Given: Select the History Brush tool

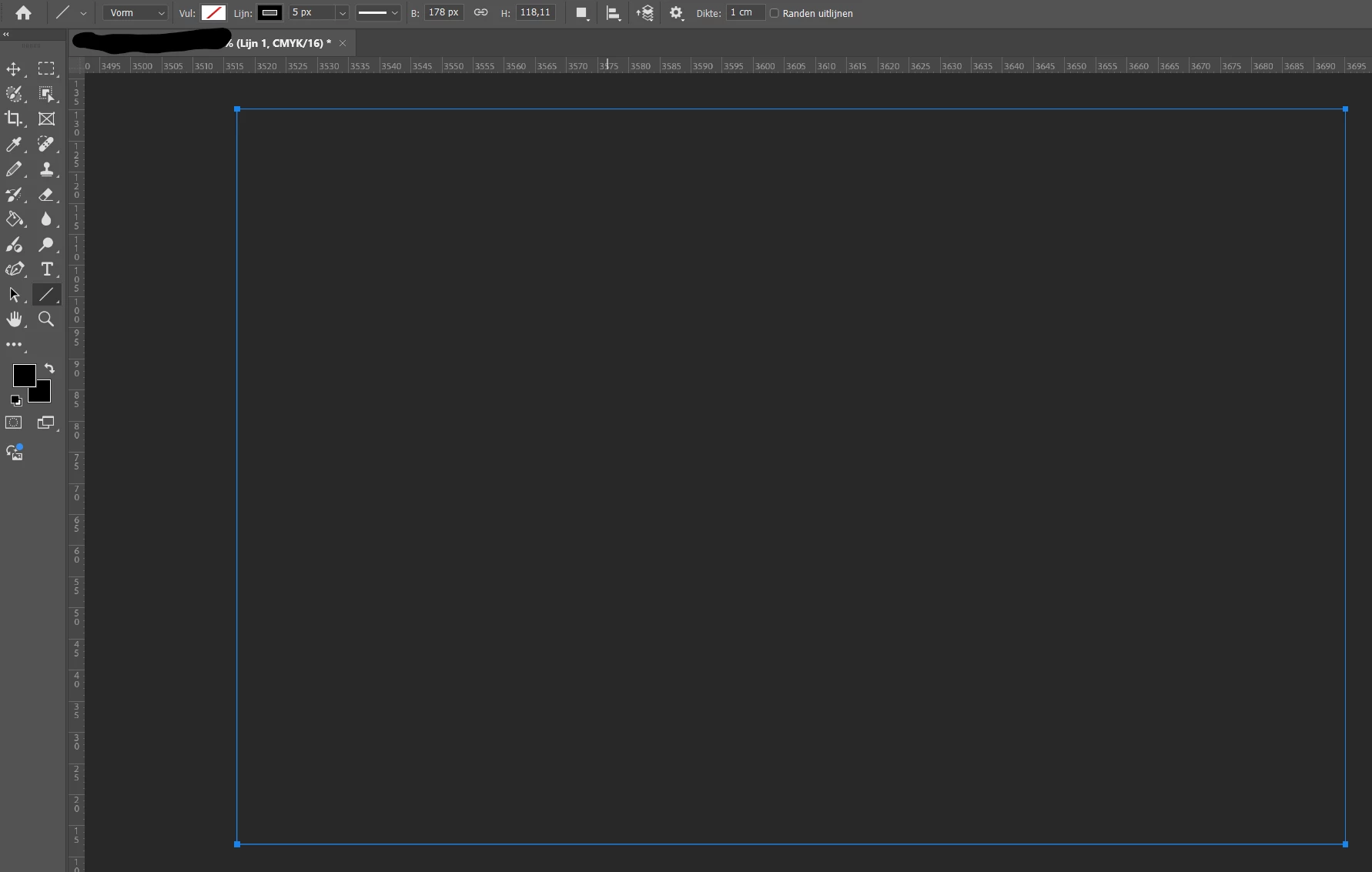Looking at the screenshot, I should pyautogui.click(x=14, y=194).
